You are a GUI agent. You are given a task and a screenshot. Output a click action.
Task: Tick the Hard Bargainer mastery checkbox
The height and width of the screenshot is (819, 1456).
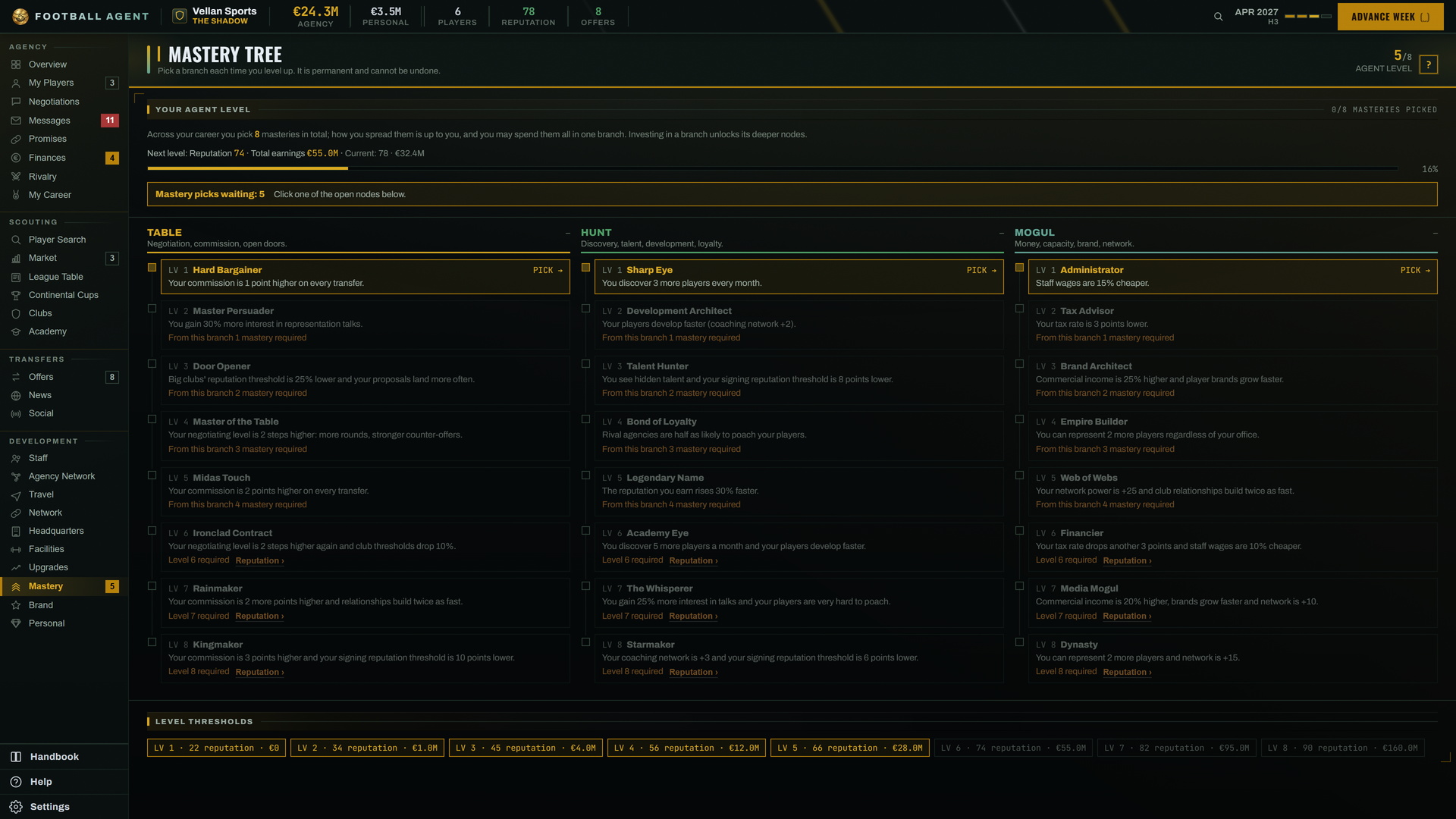tap(152, 268)
